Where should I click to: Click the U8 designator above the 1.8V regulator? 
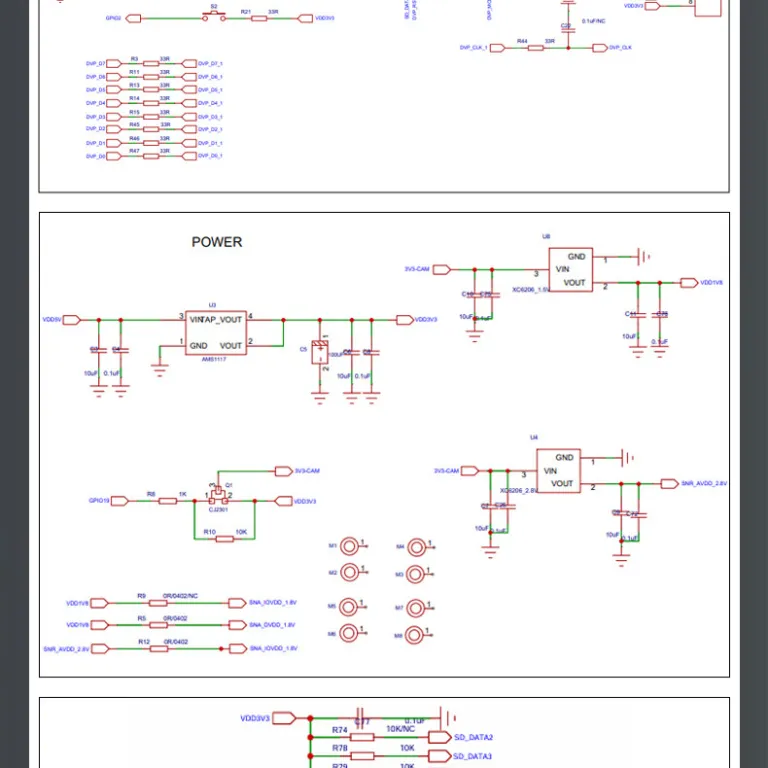pos(546,237)
